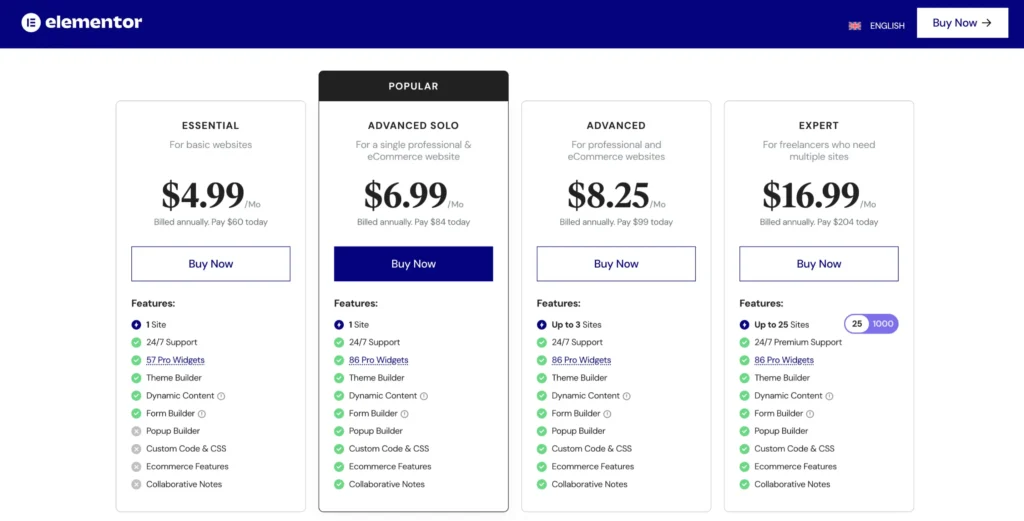
Task: Buy the Expert plan
Action: pos(819,264)
